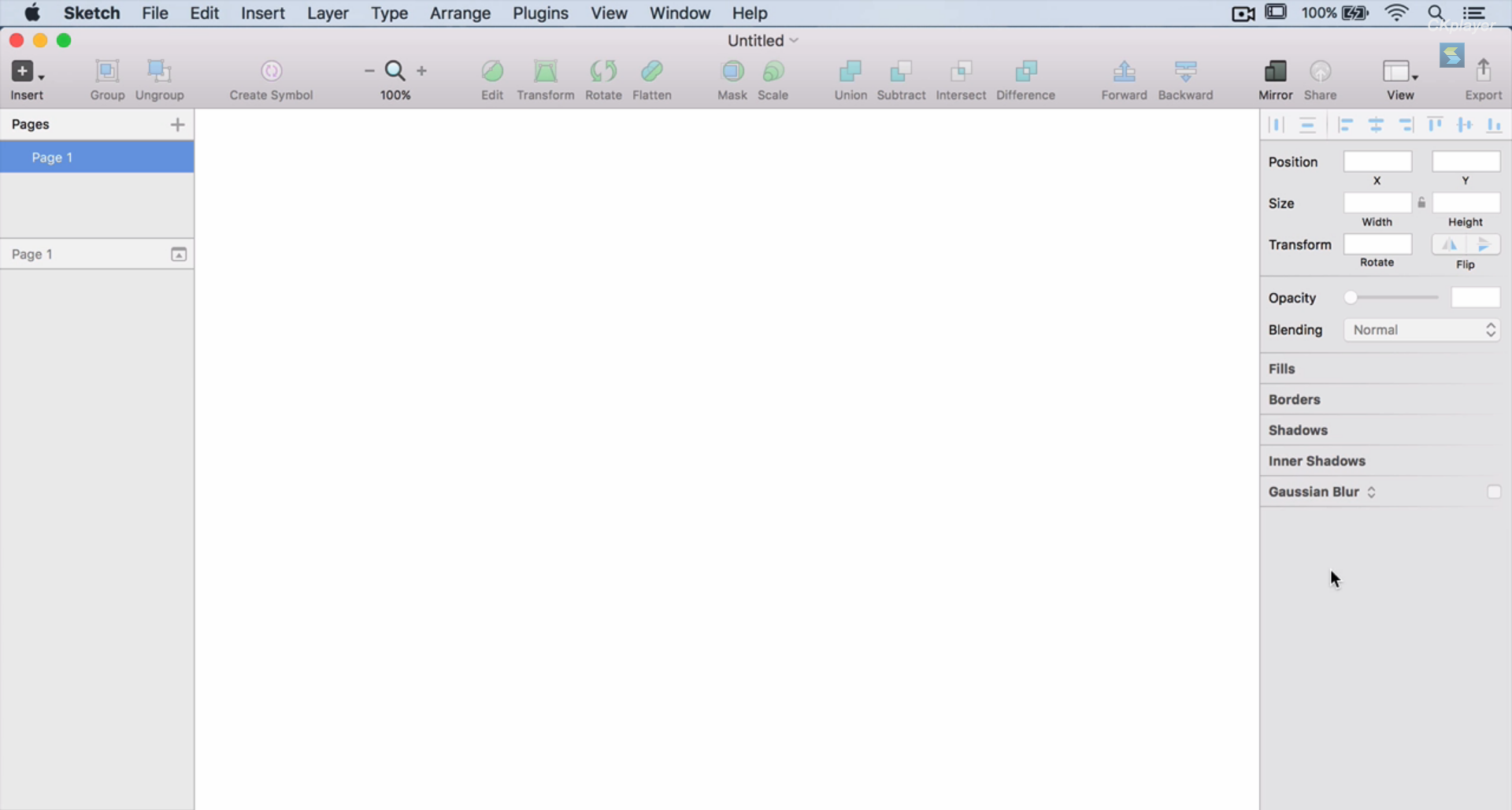Screen dimensions: 1512x810
Task: Open the Blending mode dropdown
Action: 1421,330
